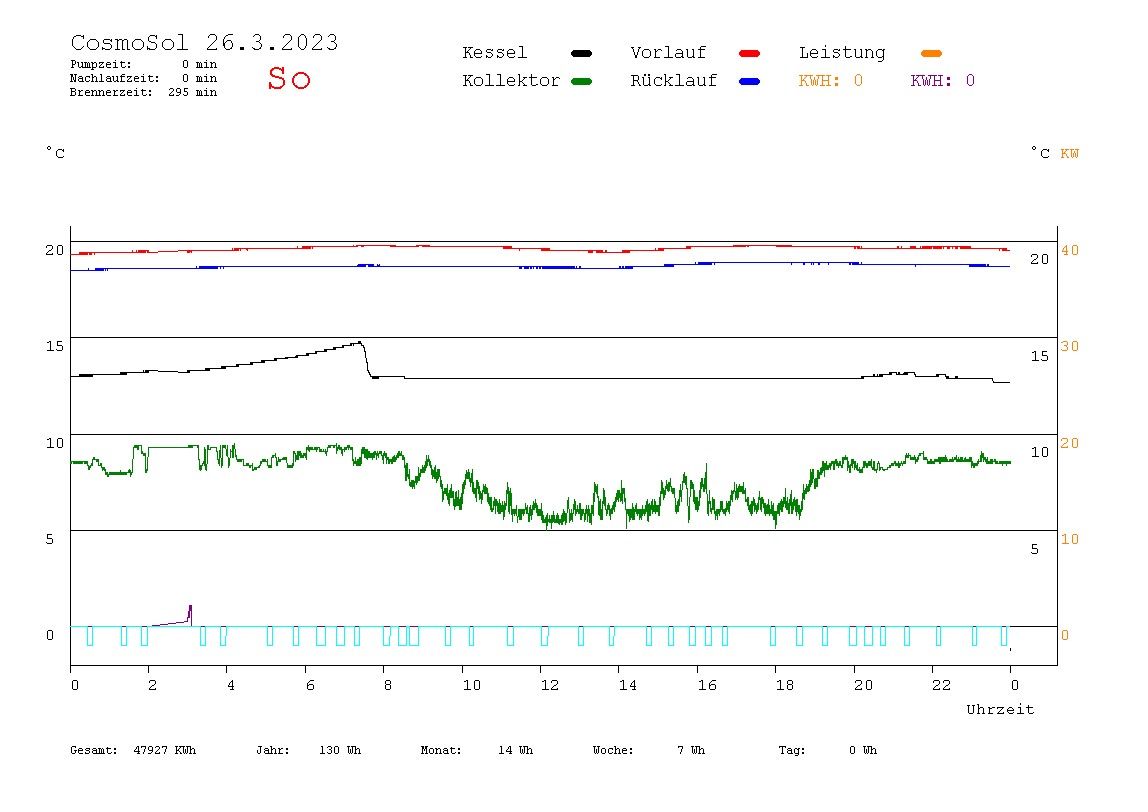Viewport: 1148px width, 812px height.
Task: Click the Vorlauf legend label
Action: (668, 53)
